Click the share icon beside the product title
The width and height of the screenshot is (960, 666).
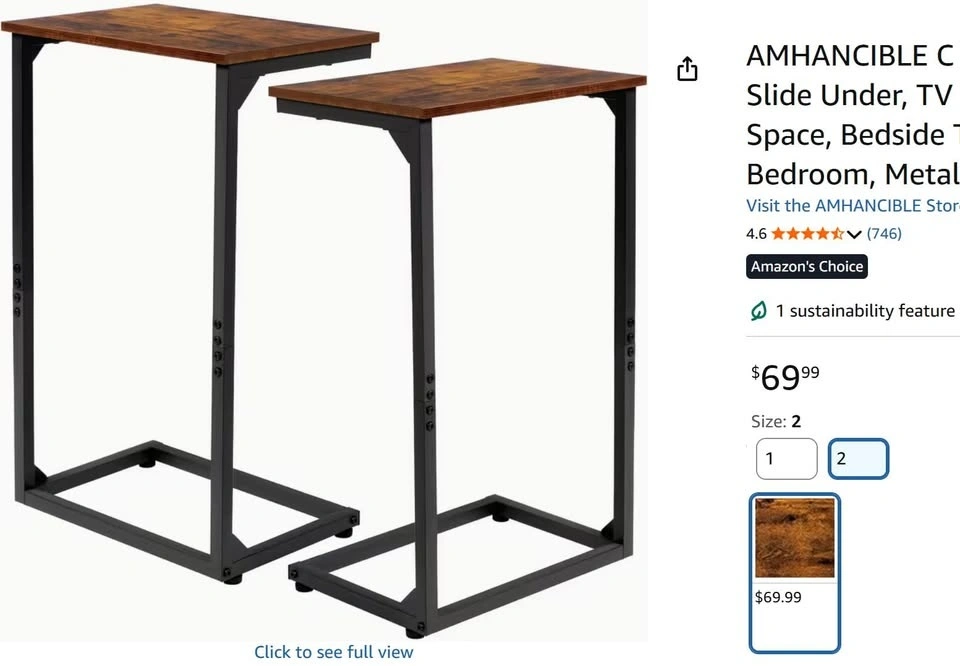point(687,69)
